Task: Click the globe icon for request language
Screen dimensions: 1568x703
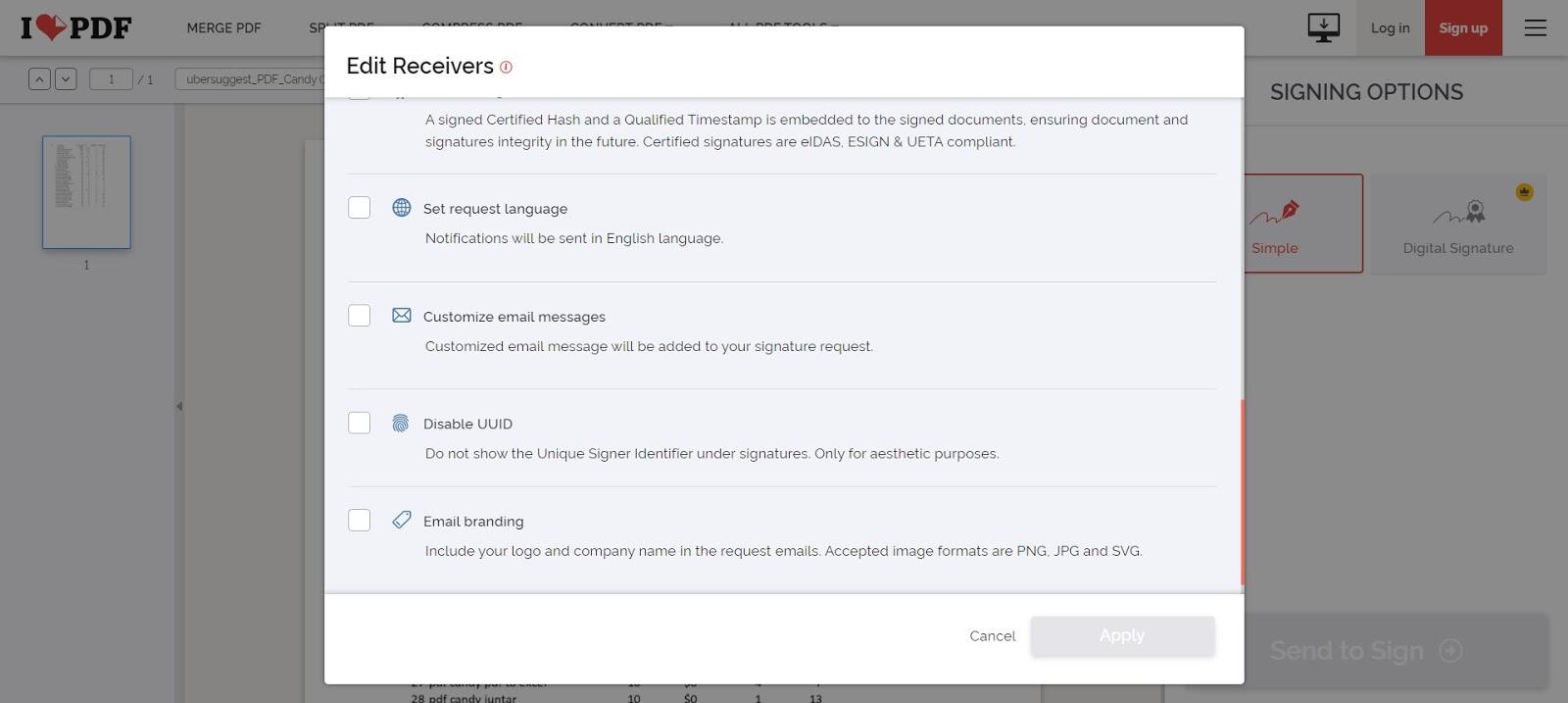Action: pyautogui.click(x=401, y=207)
